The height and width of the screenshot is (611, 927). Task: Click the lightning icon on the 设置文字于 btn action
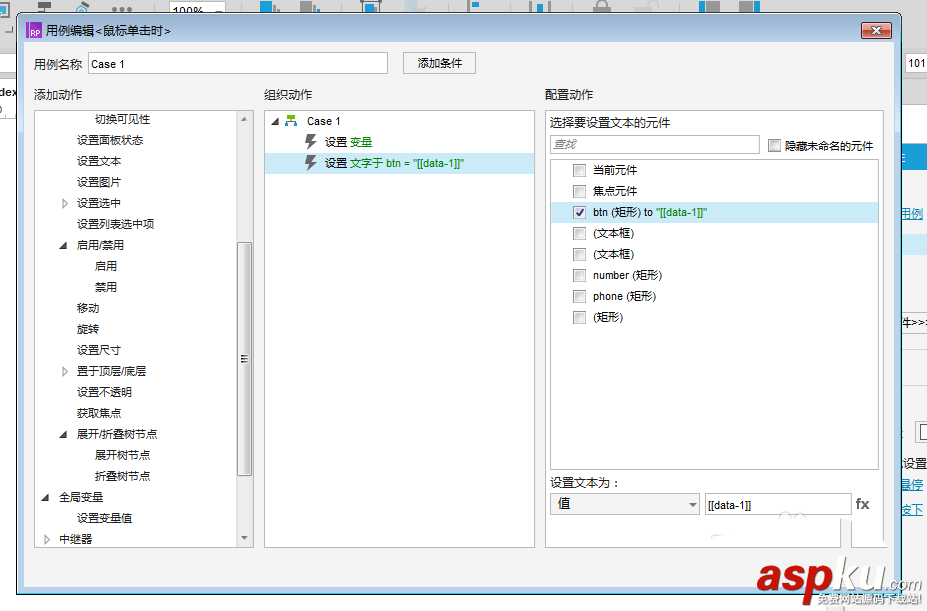(x=310, y=164)
